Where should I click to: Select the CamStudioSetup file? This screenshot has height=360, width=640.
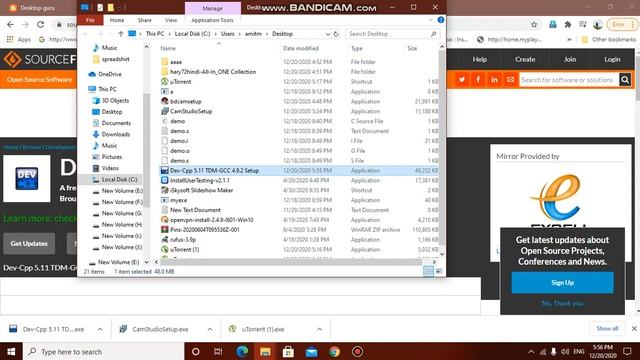click(x=191, y=111)
